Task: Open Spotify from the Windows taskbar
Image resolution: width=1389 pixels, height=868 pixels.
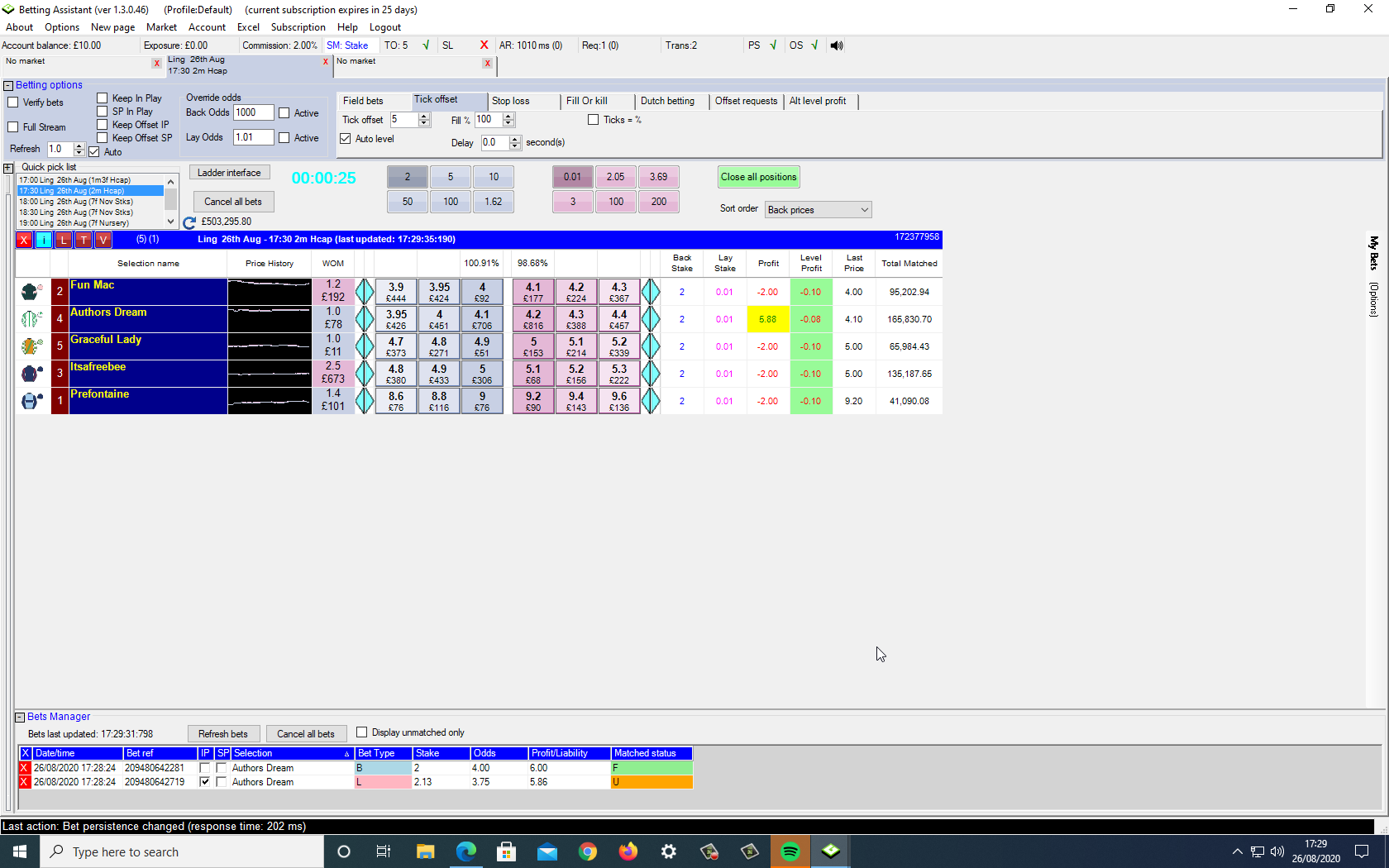Action: coord(790,851)
